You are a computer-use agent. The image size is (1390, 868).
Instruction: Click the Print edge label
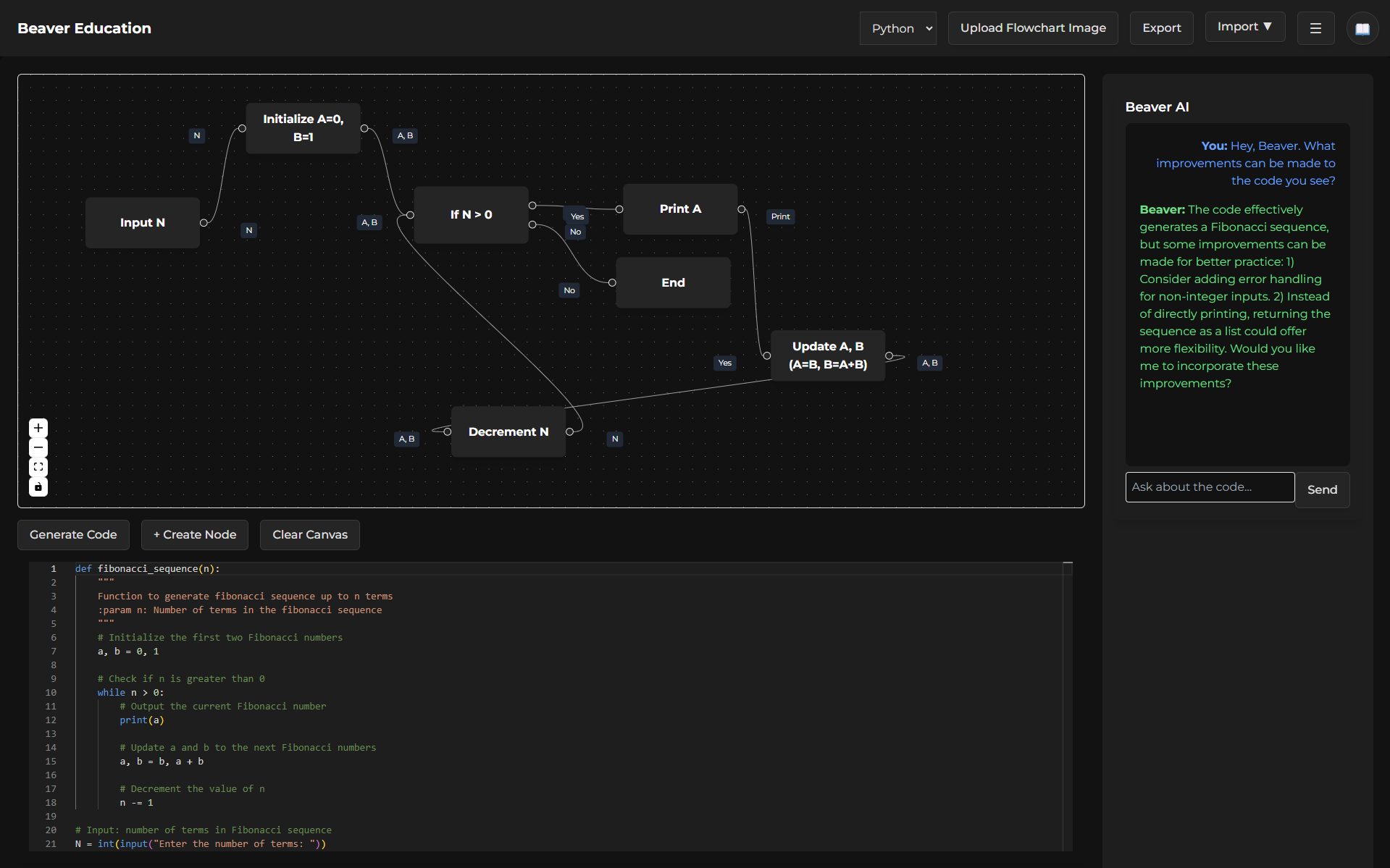click(780, 216)
